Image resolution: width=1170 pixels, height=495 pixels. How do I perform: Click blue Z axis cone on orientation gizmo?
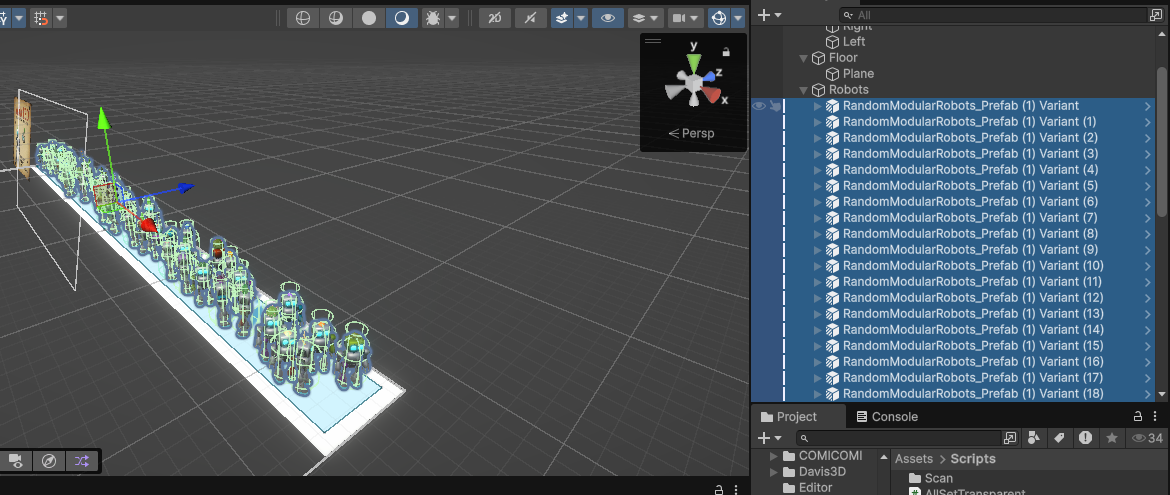tap(709, 75)
